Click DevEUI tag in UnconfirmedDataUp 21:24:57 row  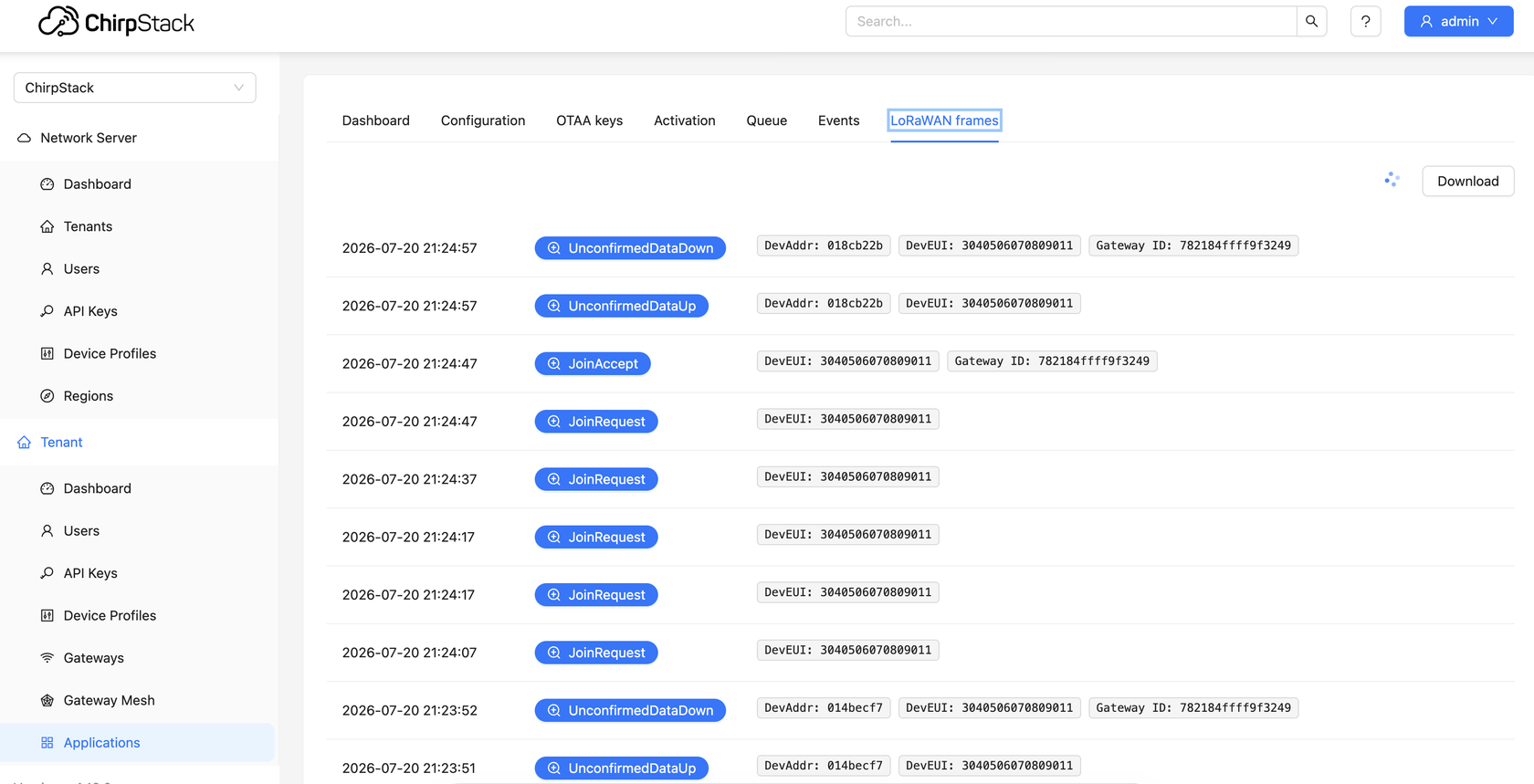[x=989, y=303]
